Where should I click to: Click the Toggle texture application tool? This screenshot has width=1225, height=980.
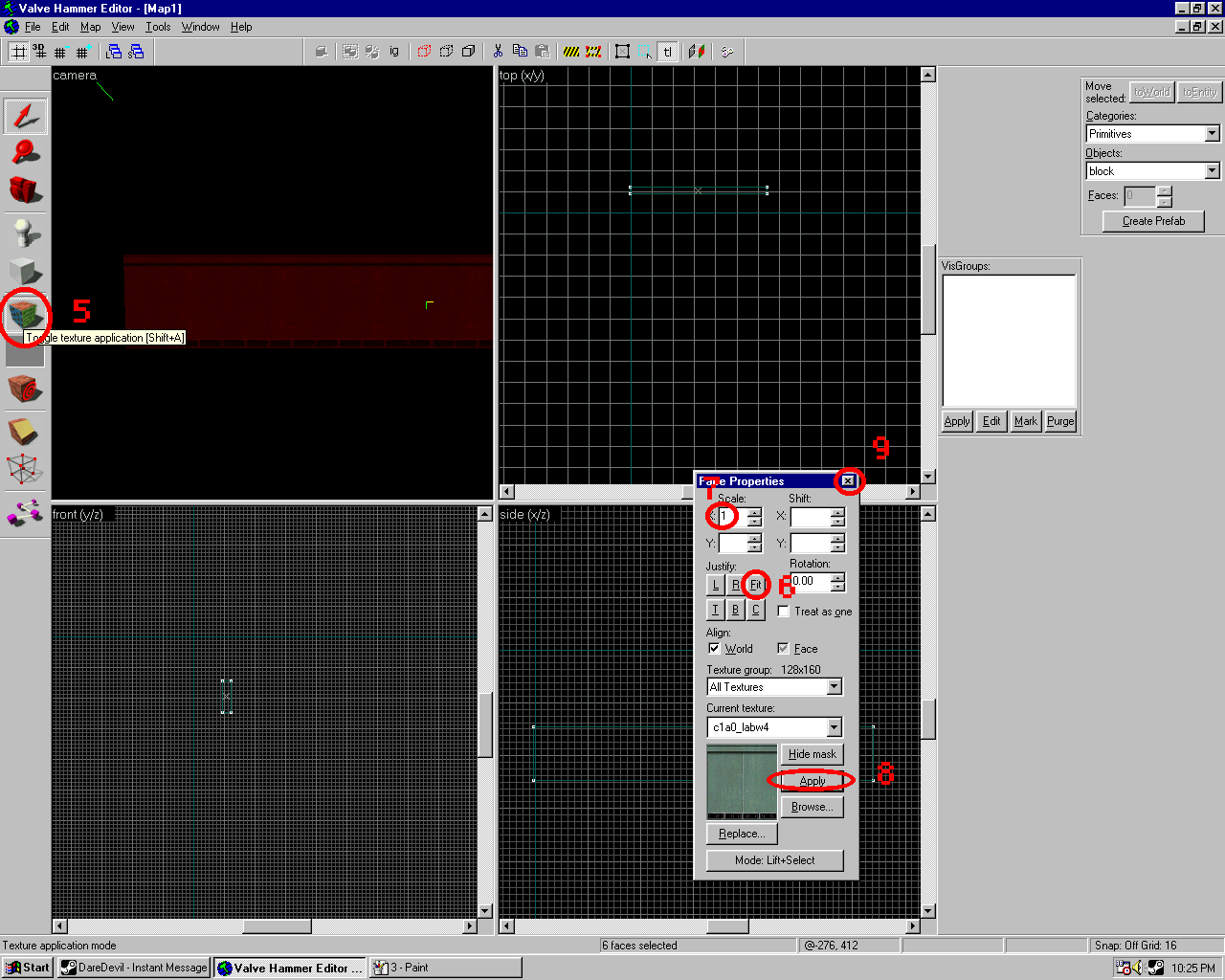pos(26,314)
